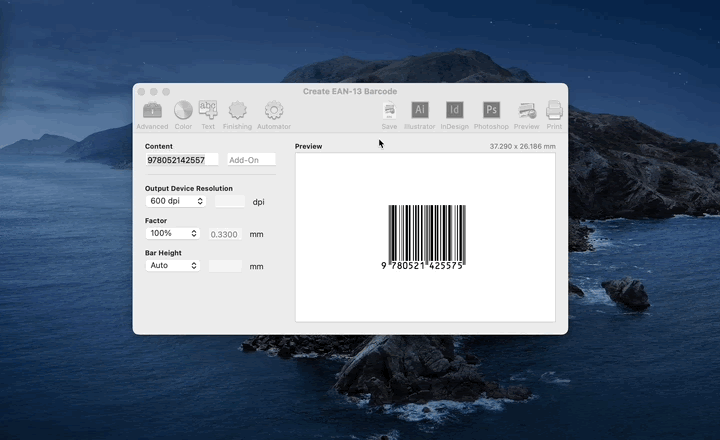Send barcode to Photoshop
720x440 pixels.
pyautogui.click(x=491, y=115)
